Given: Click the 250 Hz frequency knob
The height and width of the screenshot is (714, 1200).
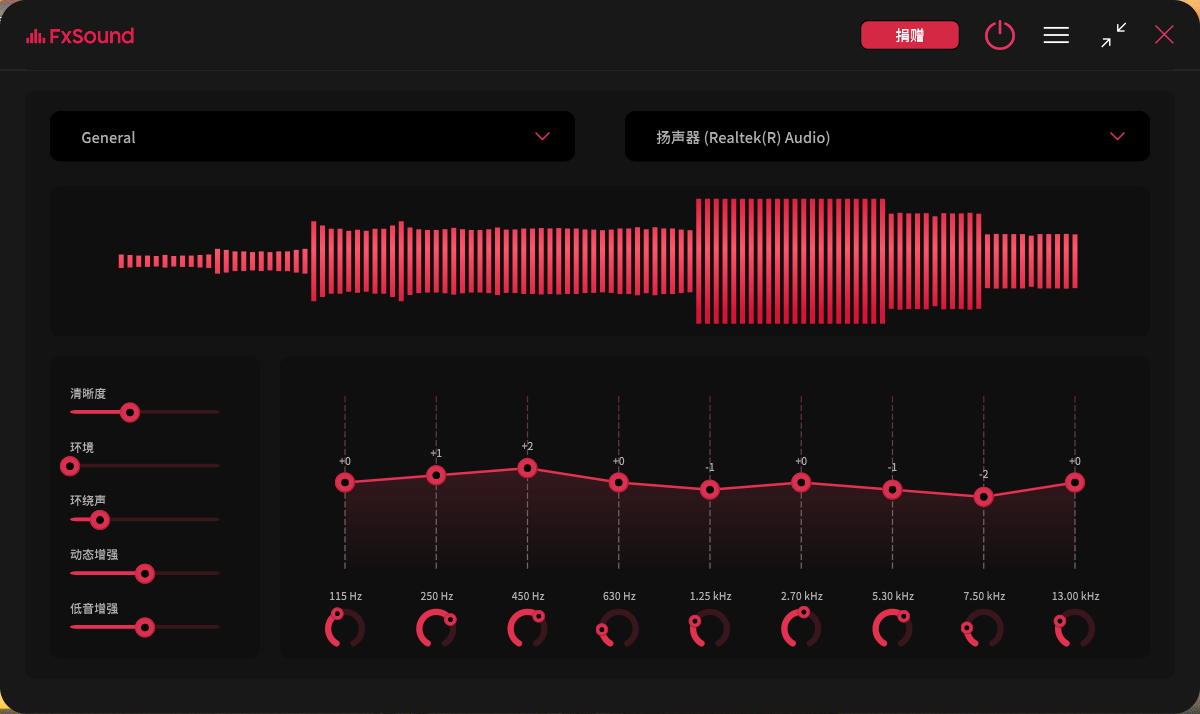Looking at the screenshot, I should 436,628.
